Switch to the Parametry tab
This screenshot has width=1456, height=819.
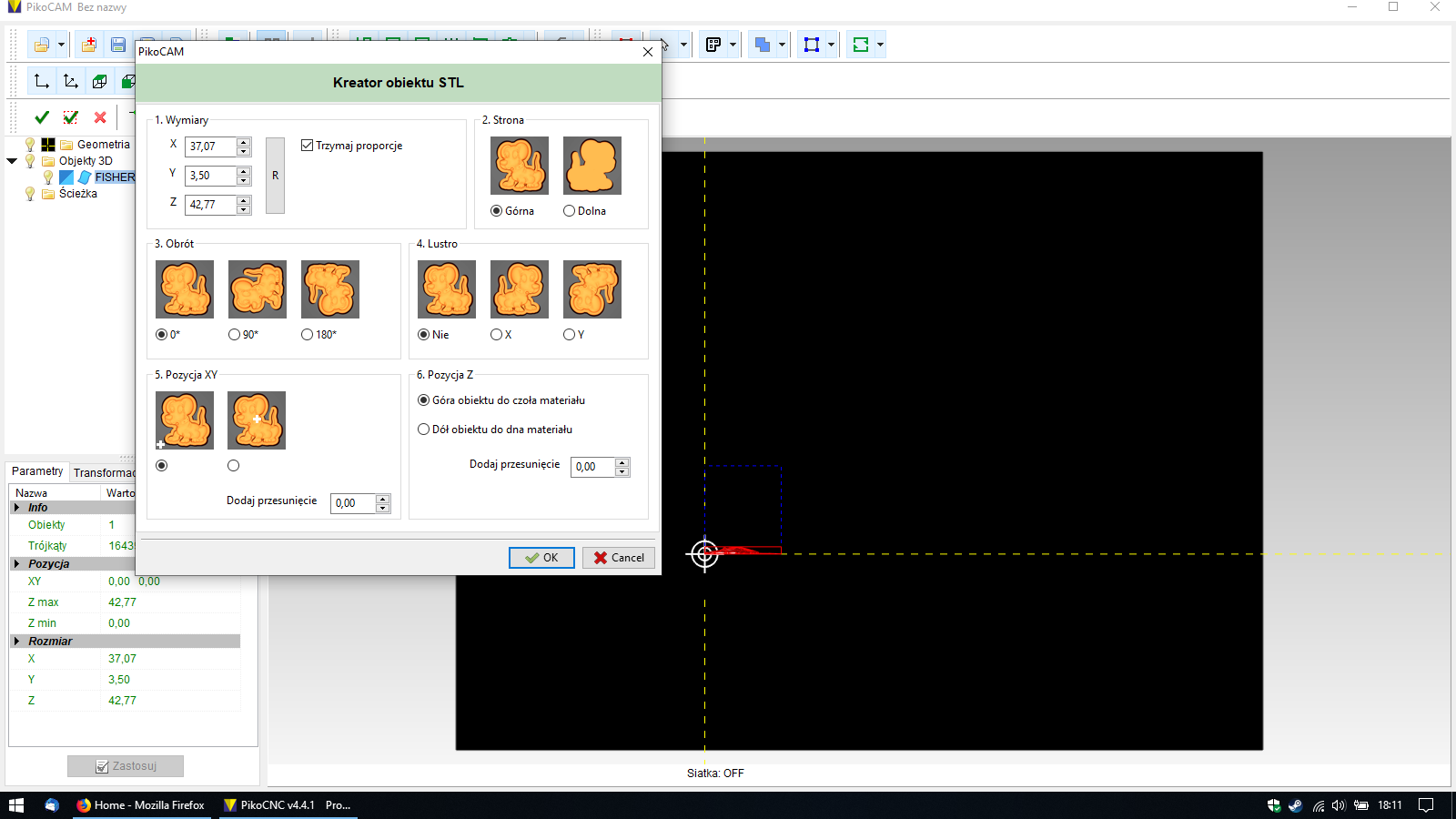click(x=37, y=471)
